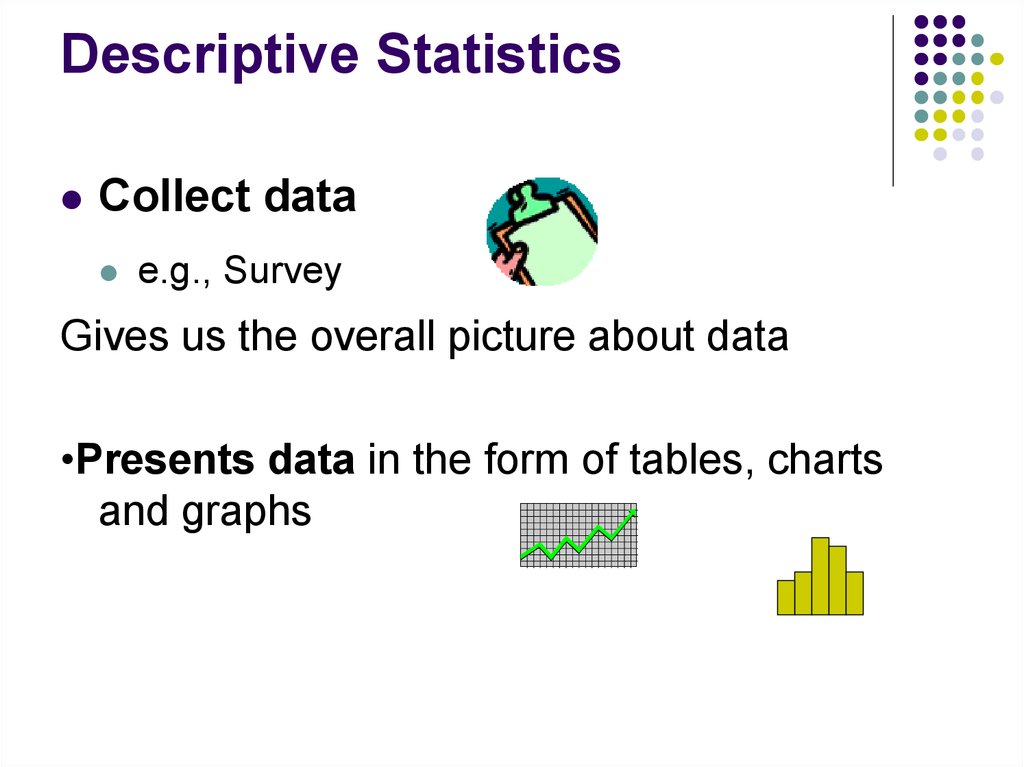
Task: Click the and graphs text line
Action: click(204, 512)
